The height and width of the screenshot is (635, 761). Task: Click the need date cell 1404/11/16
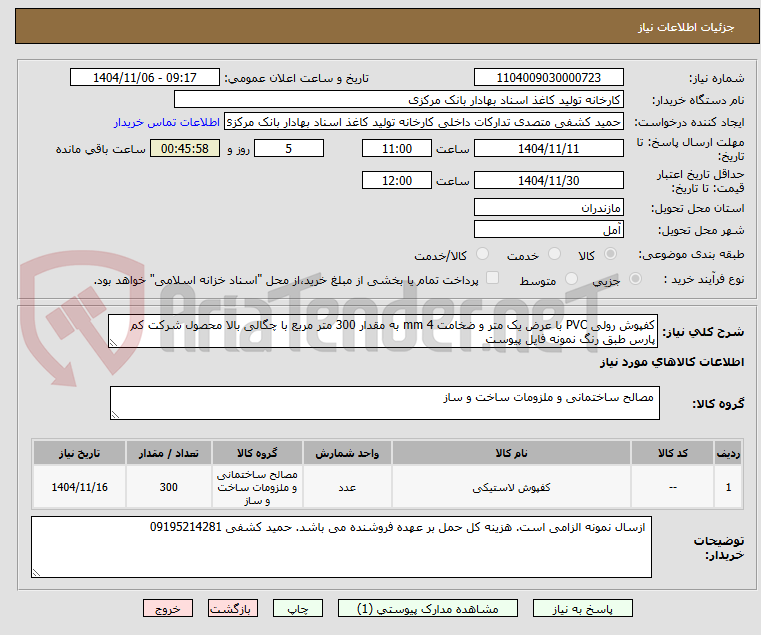click(80, 487)
